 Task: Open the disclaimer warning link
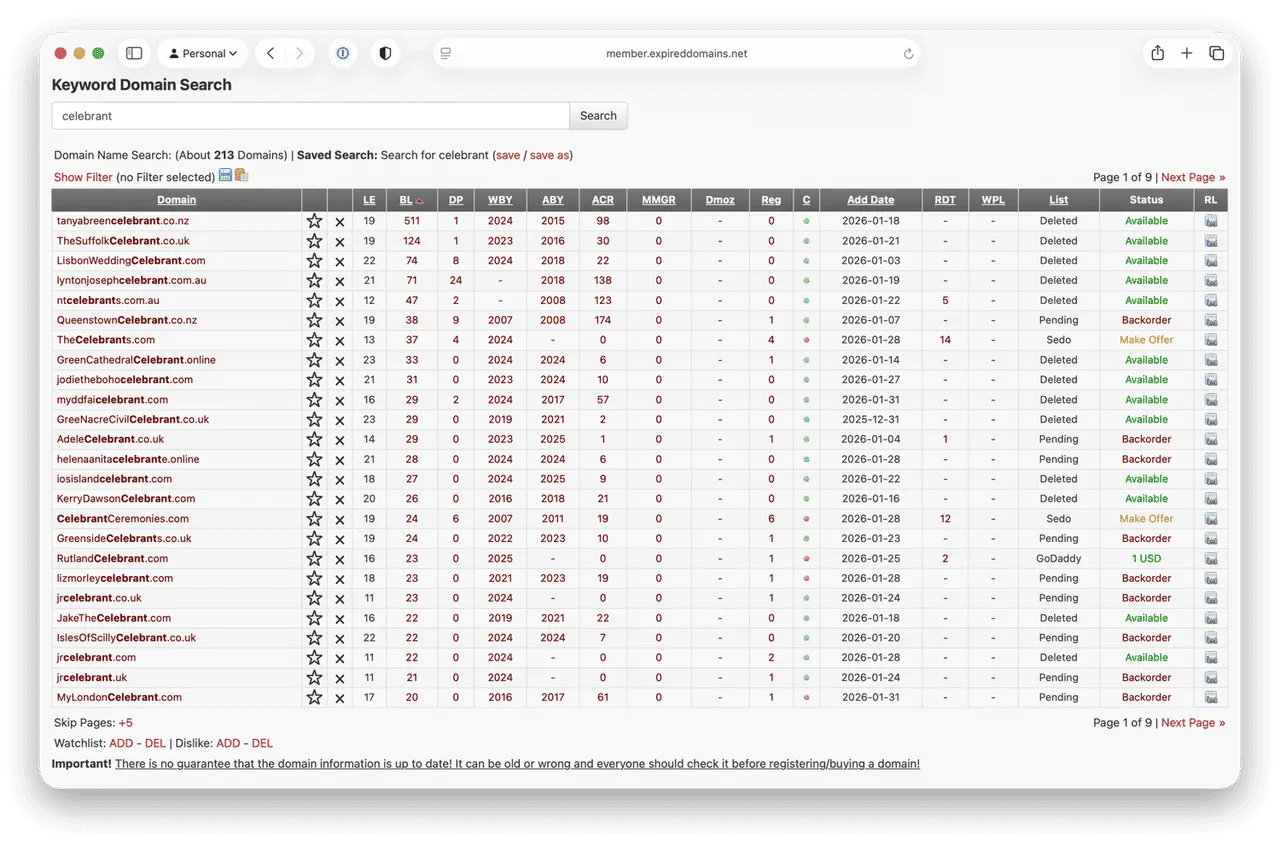[517, 763]
